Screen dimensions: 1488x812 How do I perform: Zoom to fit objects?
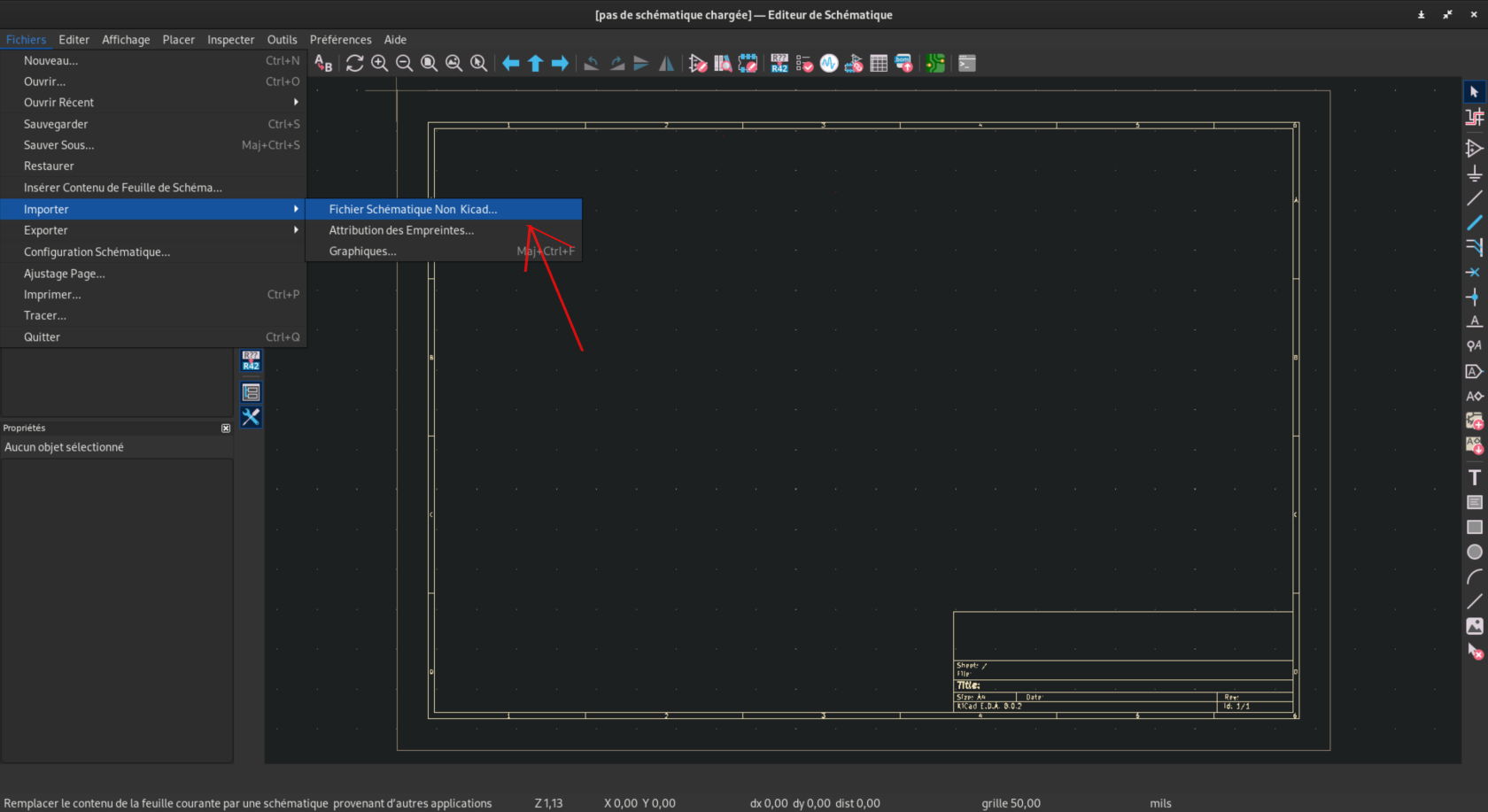[454, 64]
